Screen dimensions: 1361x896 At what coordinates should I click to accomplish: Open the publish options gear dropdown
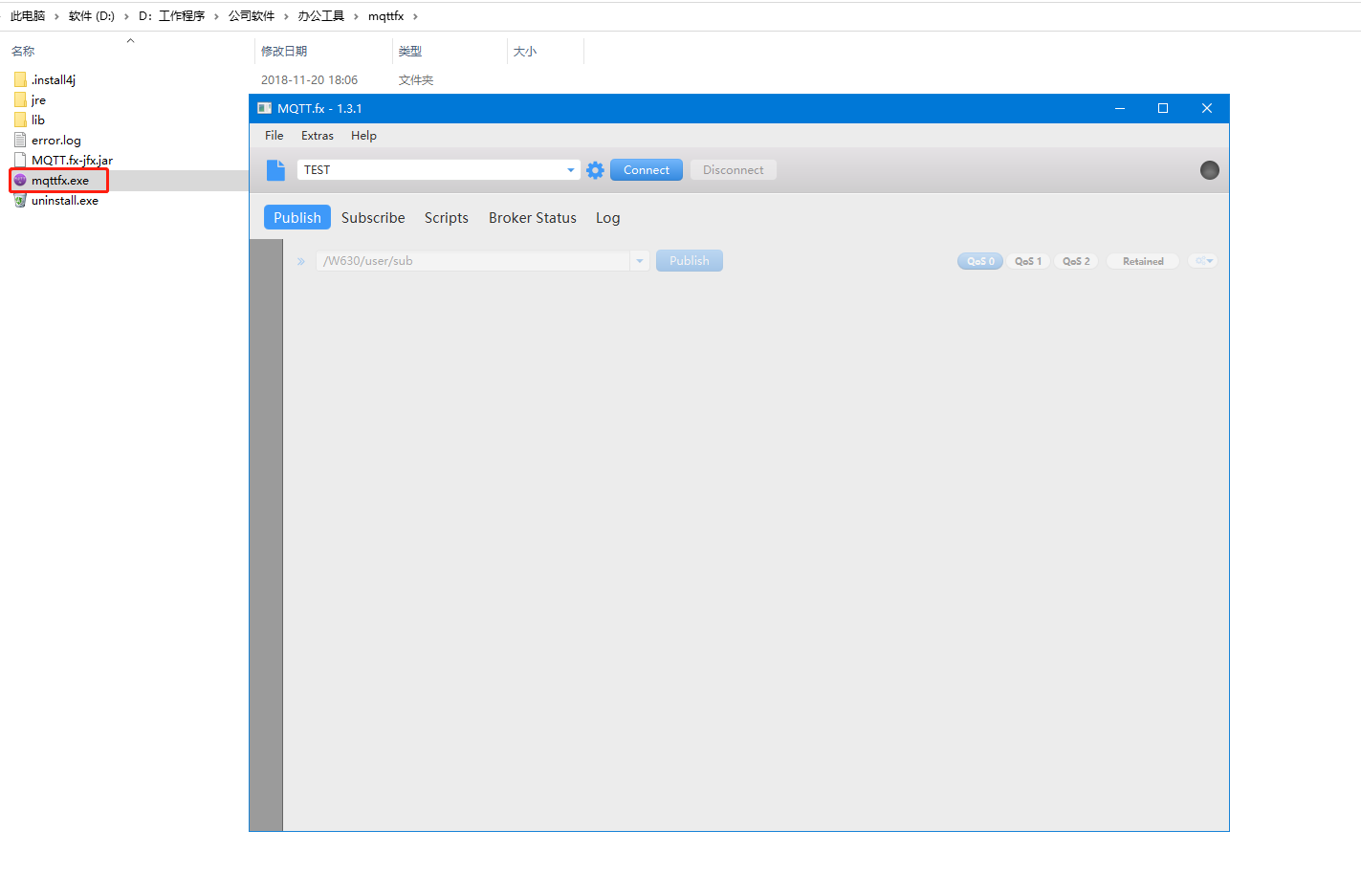point(1203,261)
